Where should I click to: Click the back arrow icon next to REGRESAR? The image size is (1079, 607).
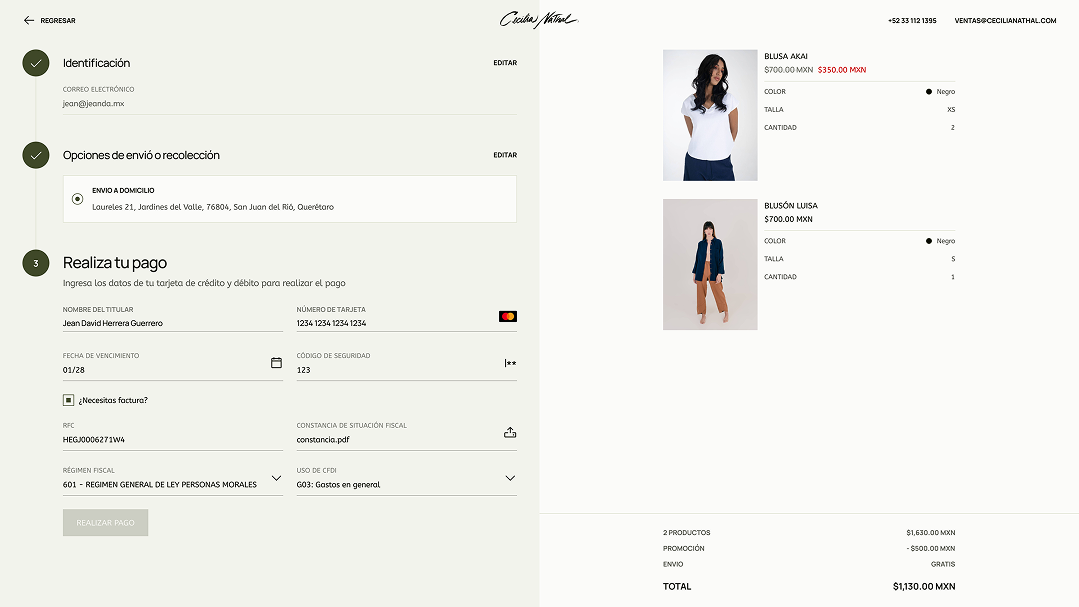[x=29, y=21]
